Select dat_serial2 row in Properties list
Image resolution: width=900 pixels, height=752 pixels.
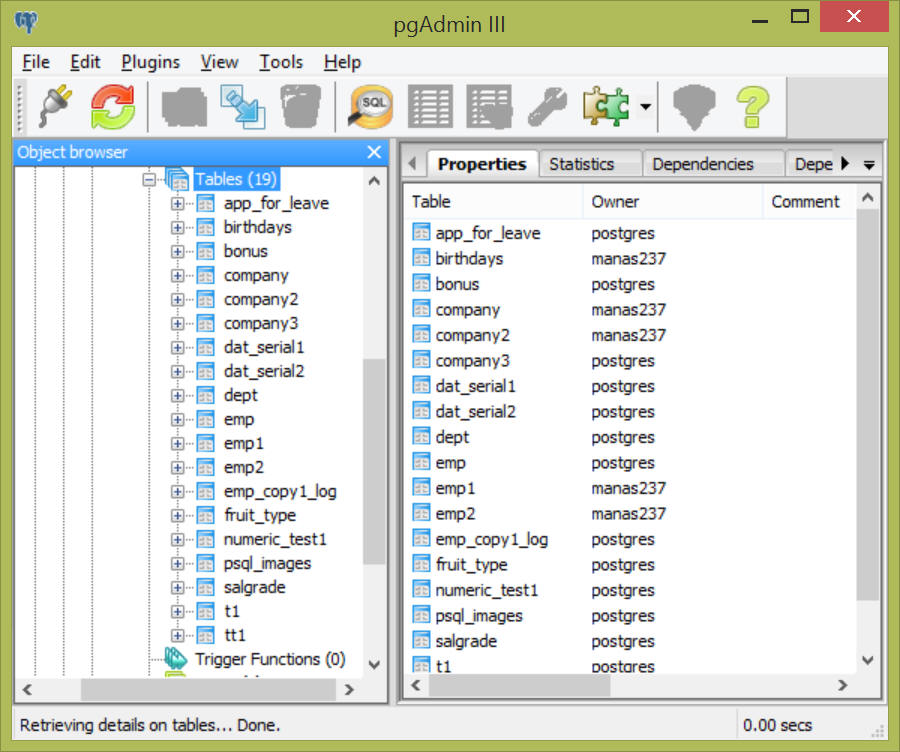629,412
